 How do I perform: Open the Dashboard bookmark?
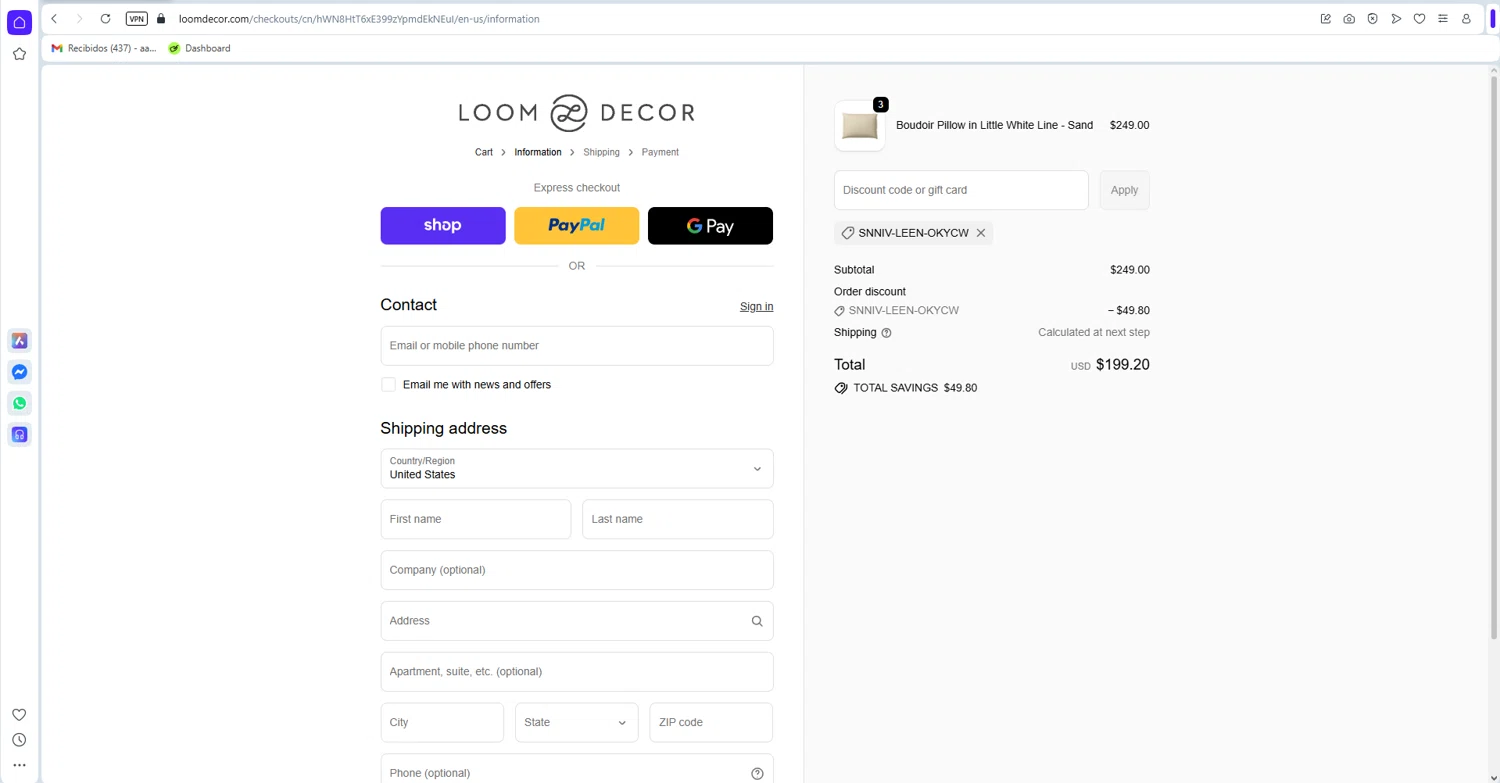tap(199, 48)
